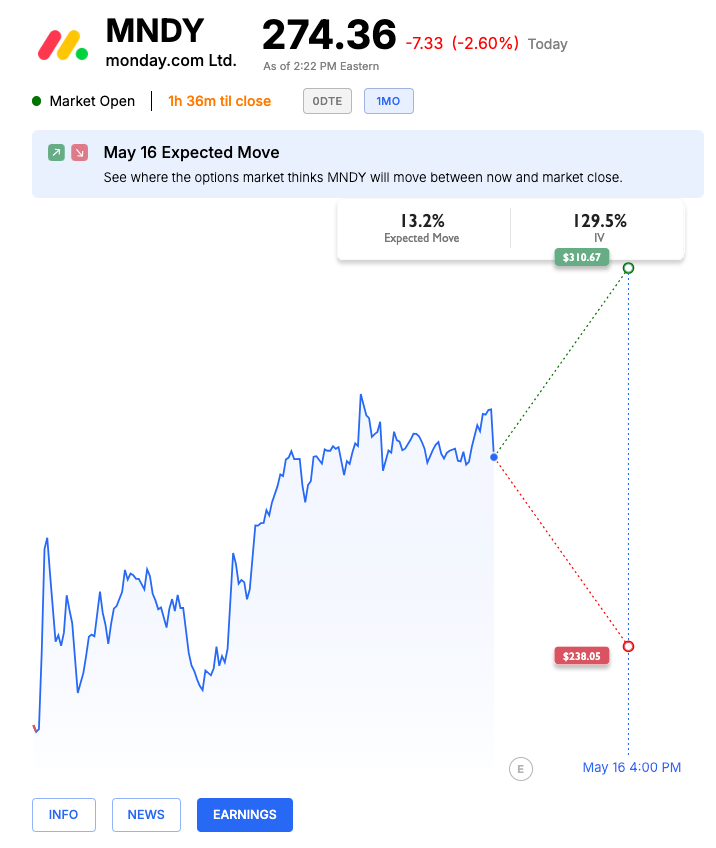Screen dimensions: 716x848
Task: Click the $238.05 lower price label
Action: (581, 656)
